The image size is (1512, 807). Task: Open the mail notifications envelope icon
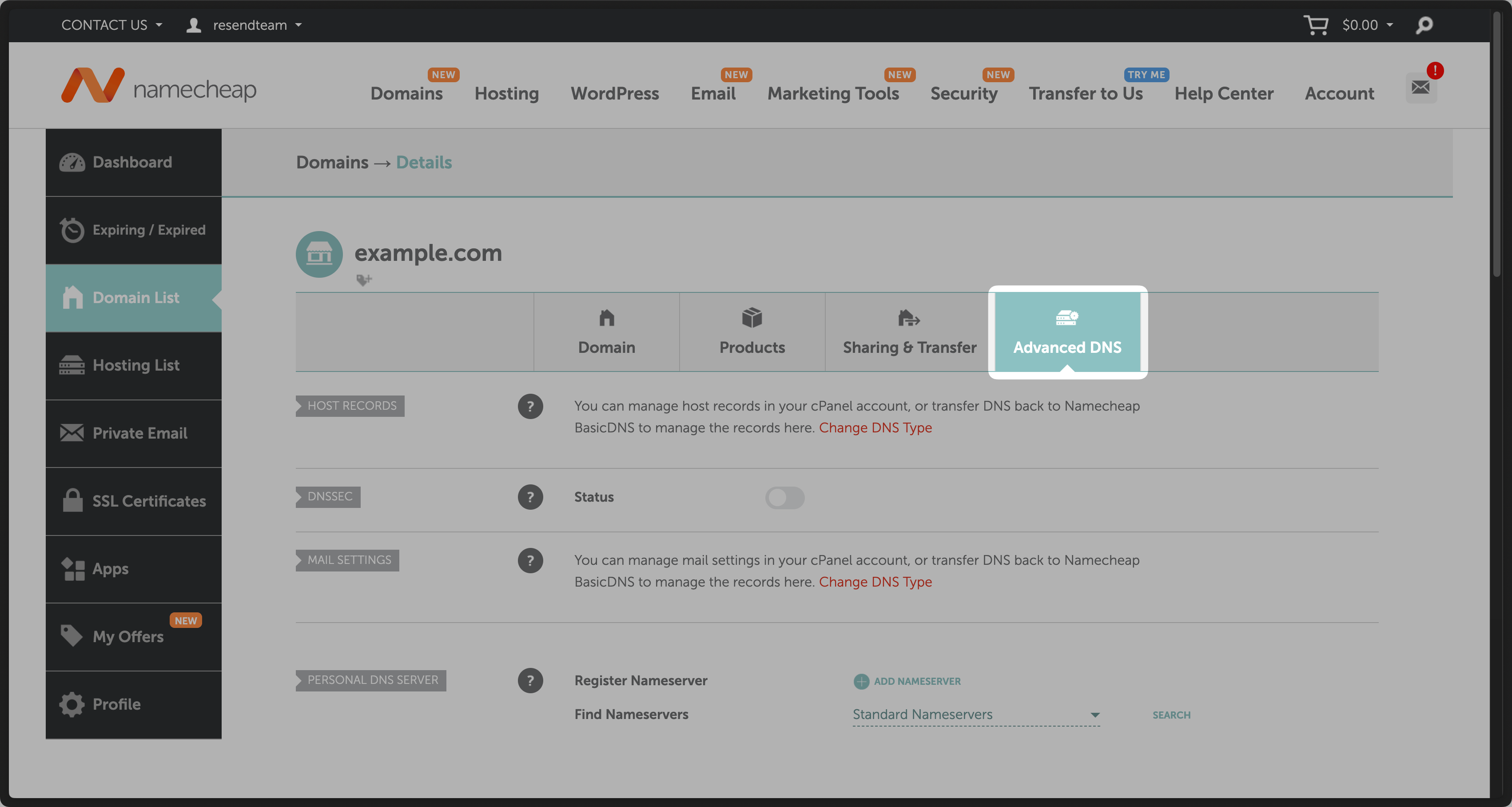tap(1420, 88)
